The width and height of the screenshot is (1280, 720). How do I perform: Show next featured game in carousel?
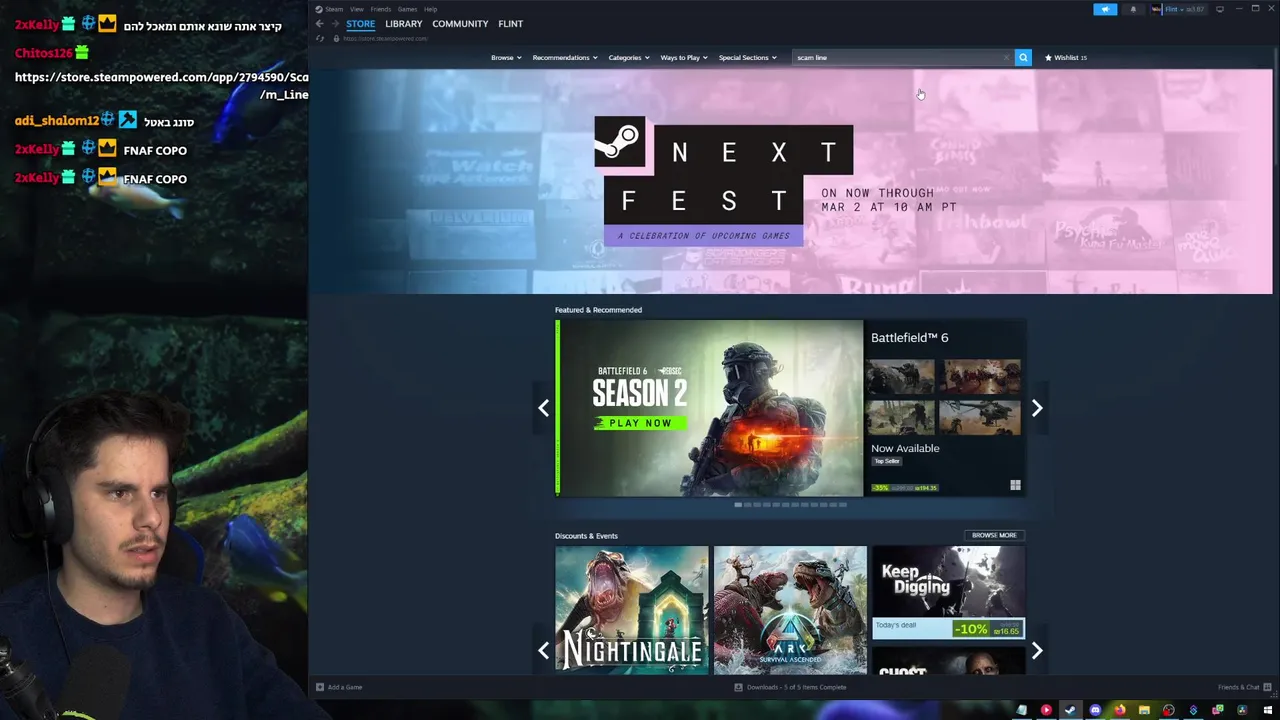point(1037,408)
